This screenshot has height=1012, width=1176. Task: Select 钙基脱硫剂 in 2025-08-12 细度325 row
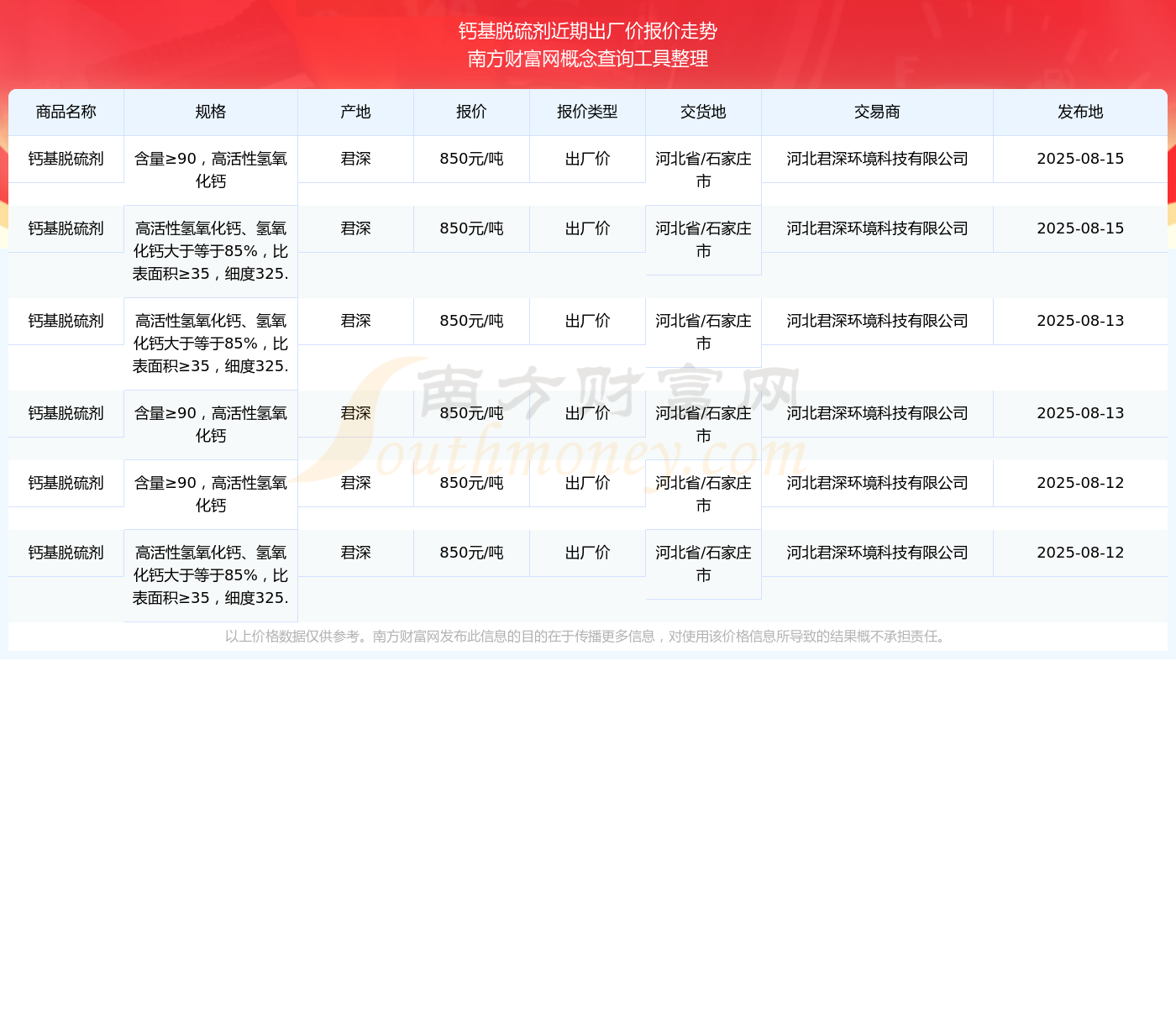click(x=66, y=553)
